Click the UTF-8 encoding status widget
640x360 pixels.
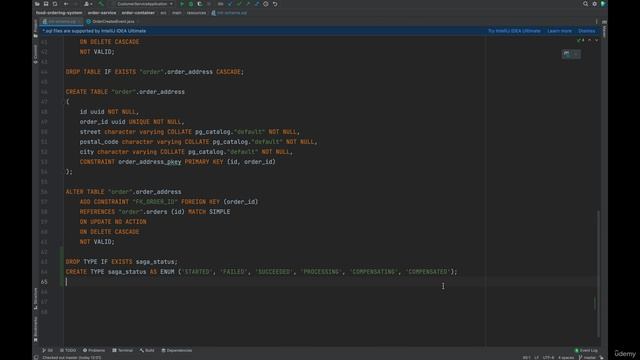click(x=548, y=358)
